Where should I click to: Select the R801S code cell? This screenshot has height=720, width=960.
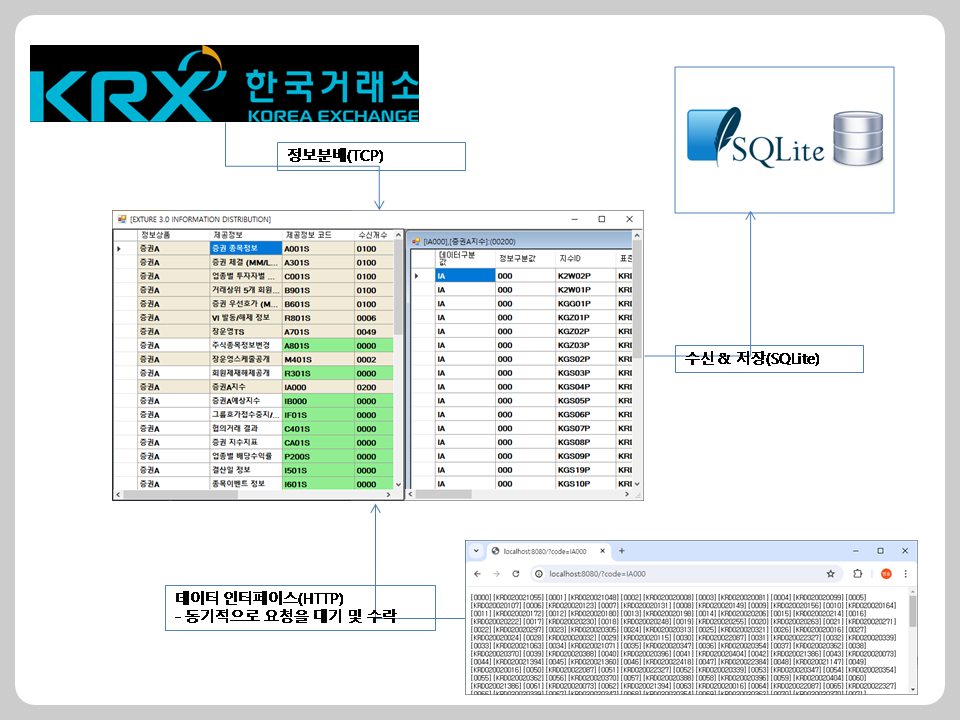pos(318,318)
